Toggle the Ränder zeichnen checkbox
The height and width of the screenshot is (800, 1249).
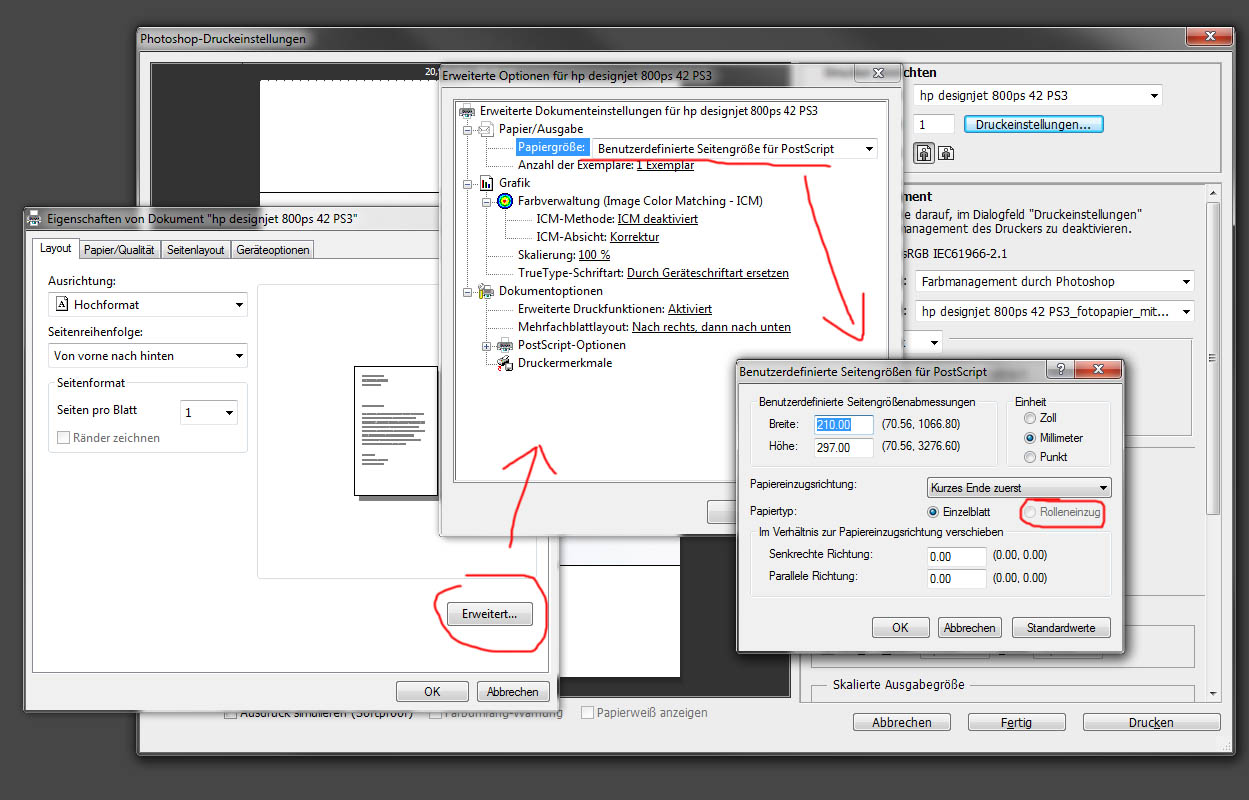64,438
